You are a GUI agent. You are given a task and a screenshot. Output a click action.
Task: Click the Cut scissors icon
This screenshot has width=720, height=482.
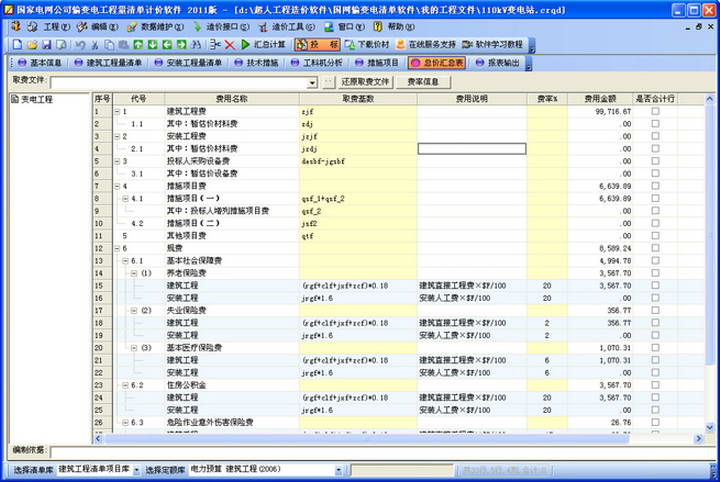coord(95,45)
